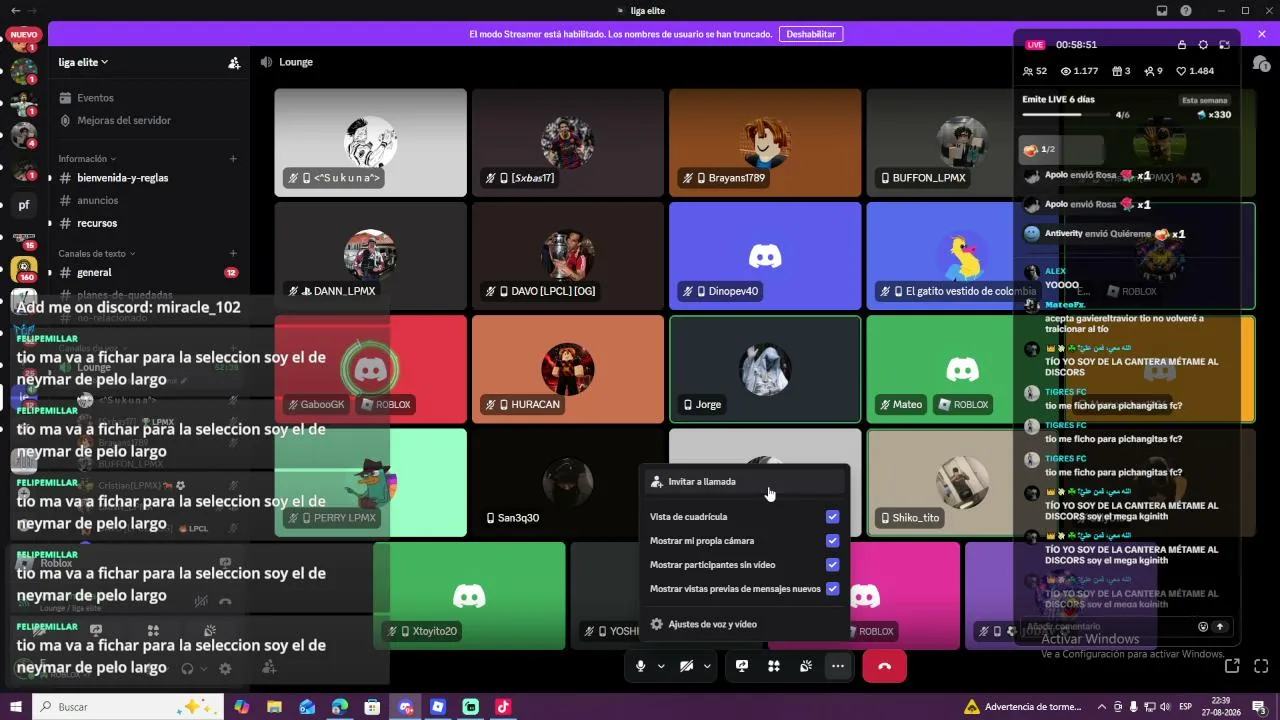The image size is (1280, 720).
Task: Open Windows Start menu
Action: [15, 707]
